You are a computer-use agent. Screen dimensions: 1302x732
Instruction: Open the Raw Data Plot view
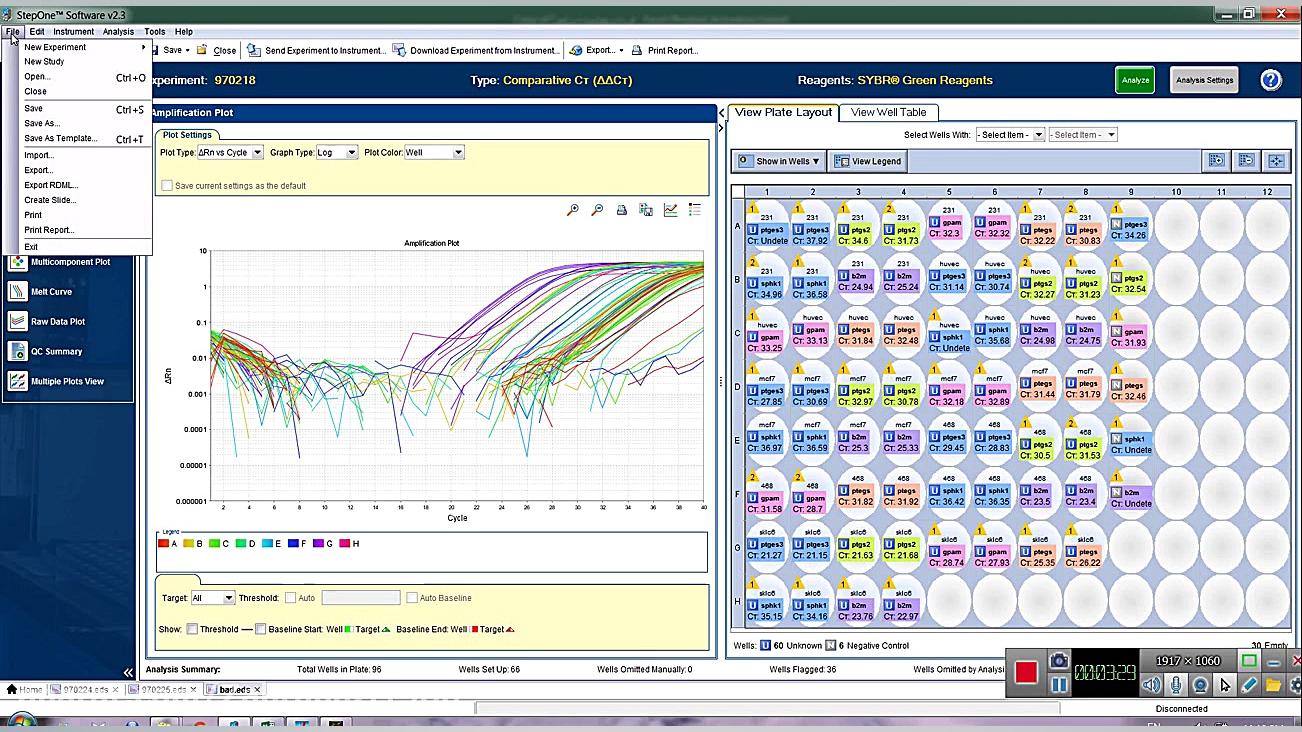tap(47, 322)
